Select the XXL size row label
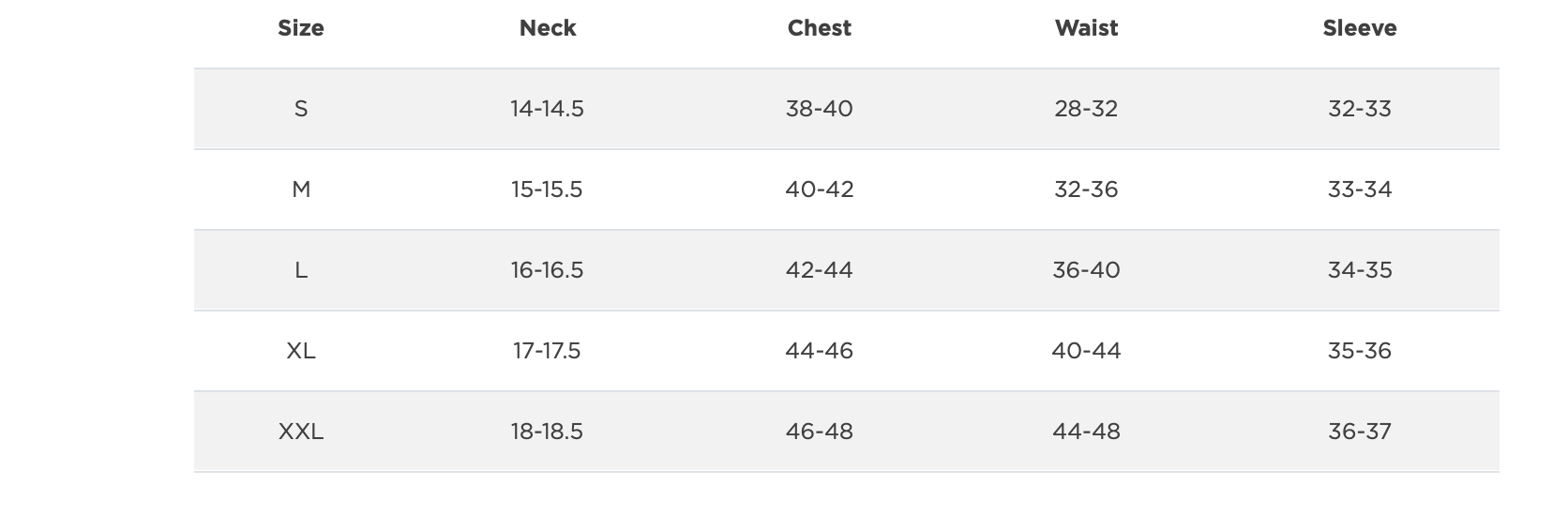This screenshot has width=1568, height=516. [301, 432]
